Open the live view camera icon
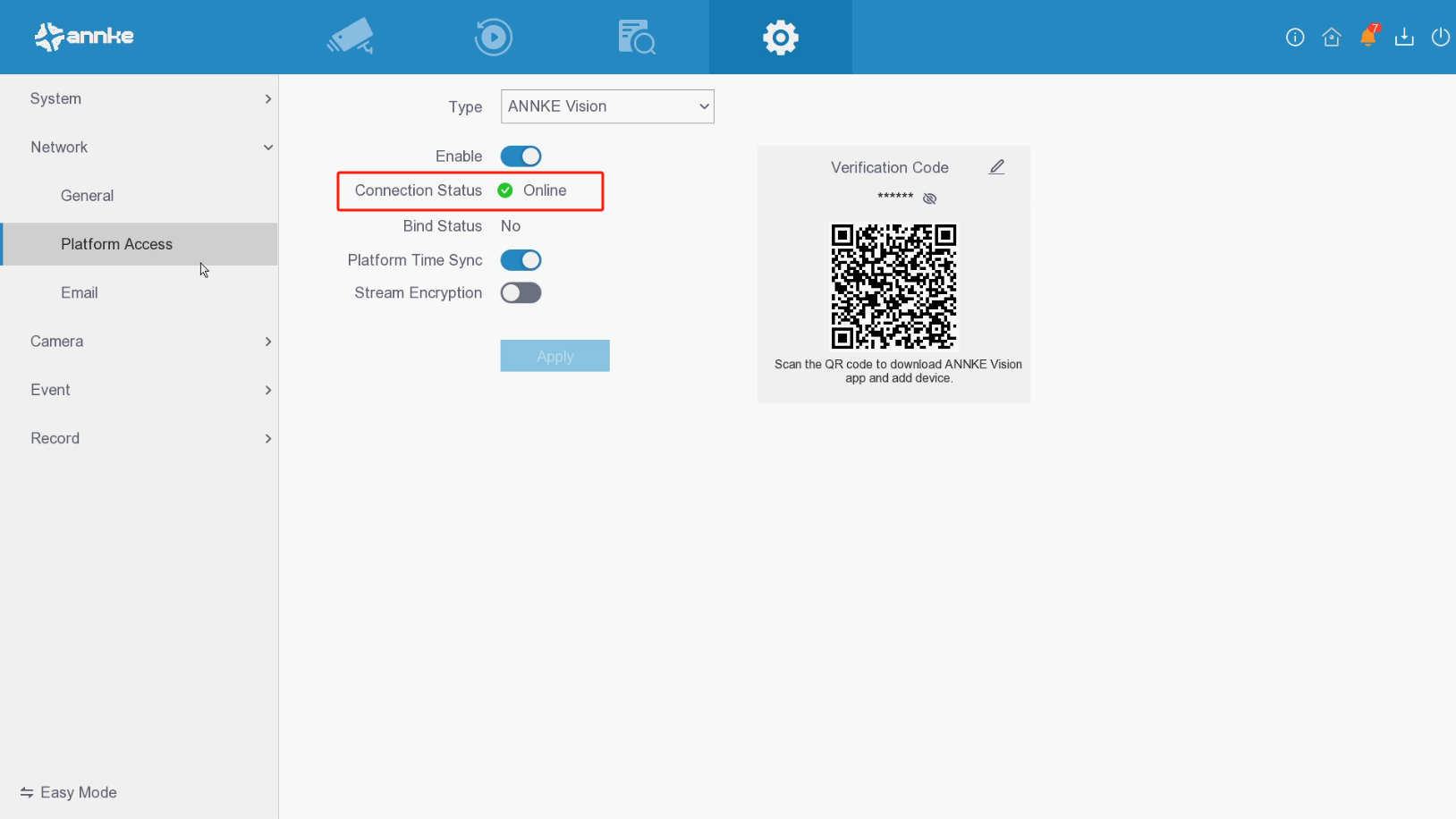The height and width of the screenshot is (819, 1456). 351,37
